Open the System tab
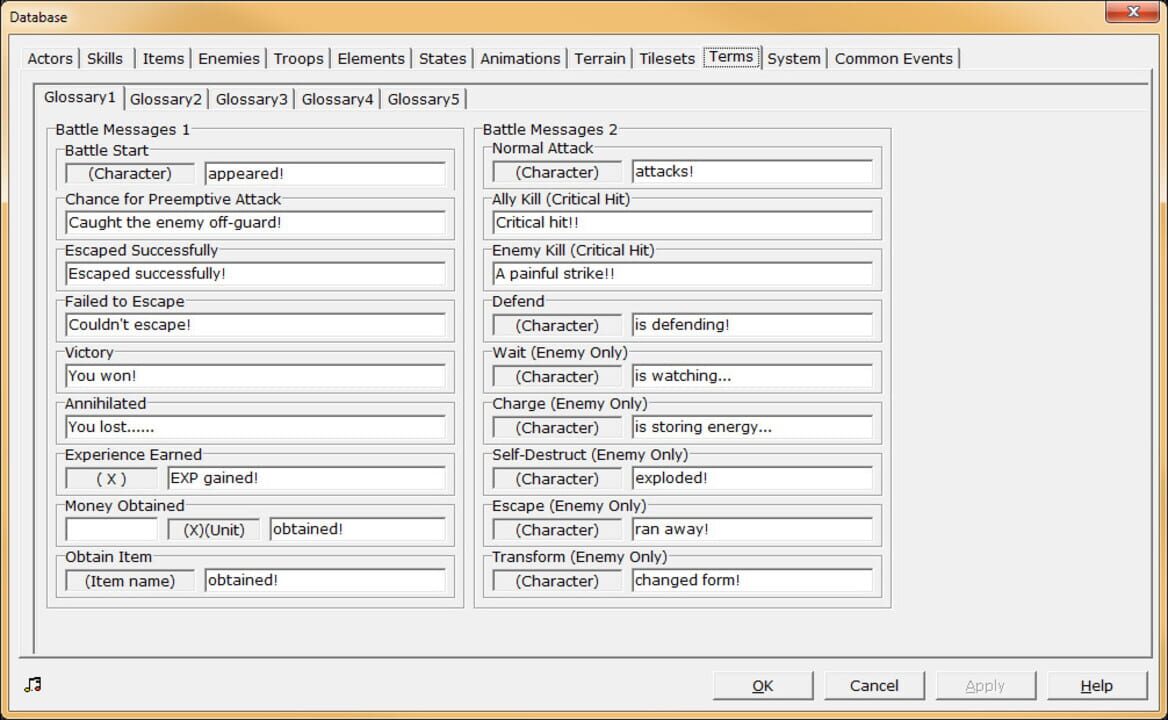This screenshot has height=720, width=1168. [x=794, y=58]
